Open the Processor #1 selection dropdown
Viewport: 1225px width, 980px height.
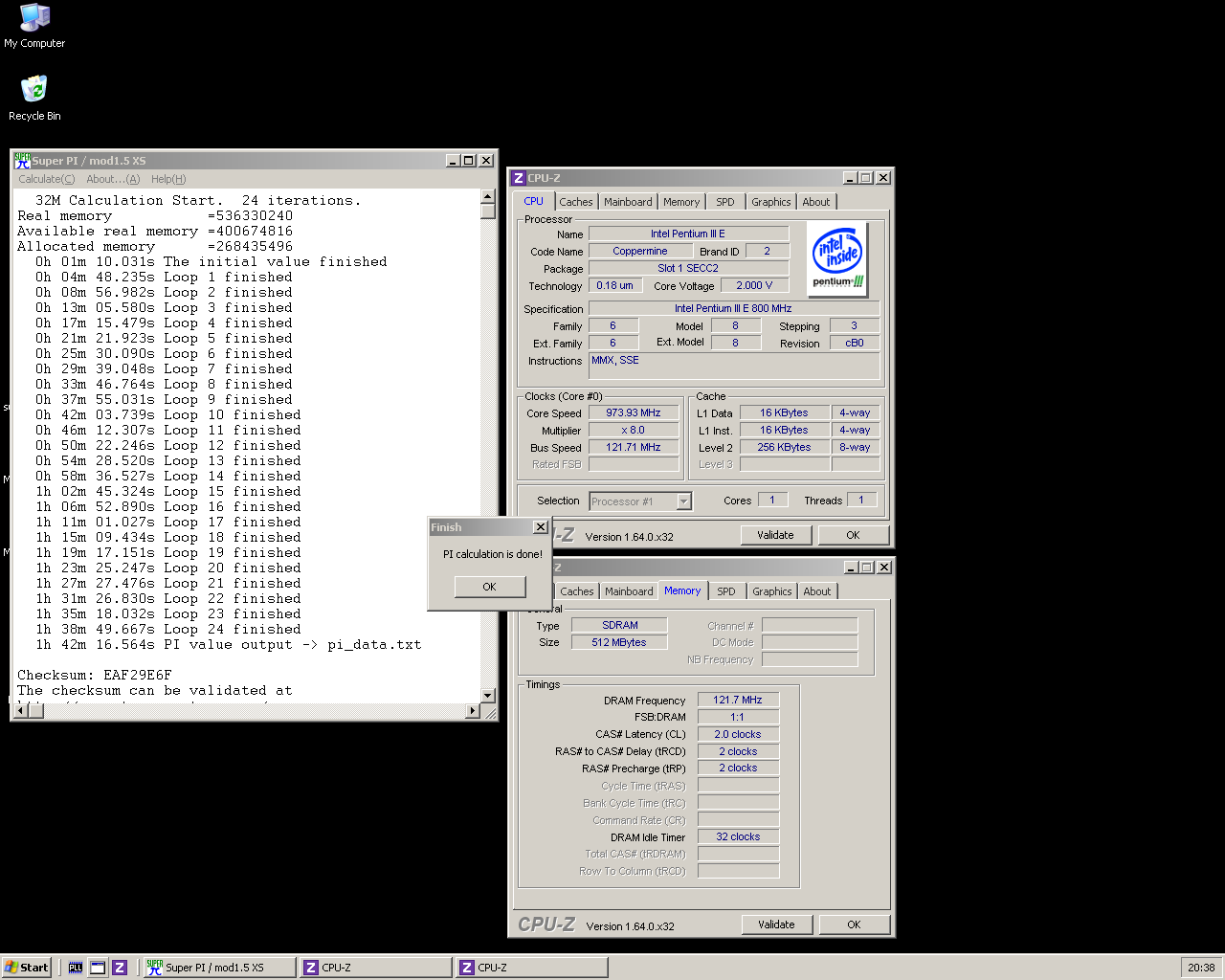(x=683, y=501)
